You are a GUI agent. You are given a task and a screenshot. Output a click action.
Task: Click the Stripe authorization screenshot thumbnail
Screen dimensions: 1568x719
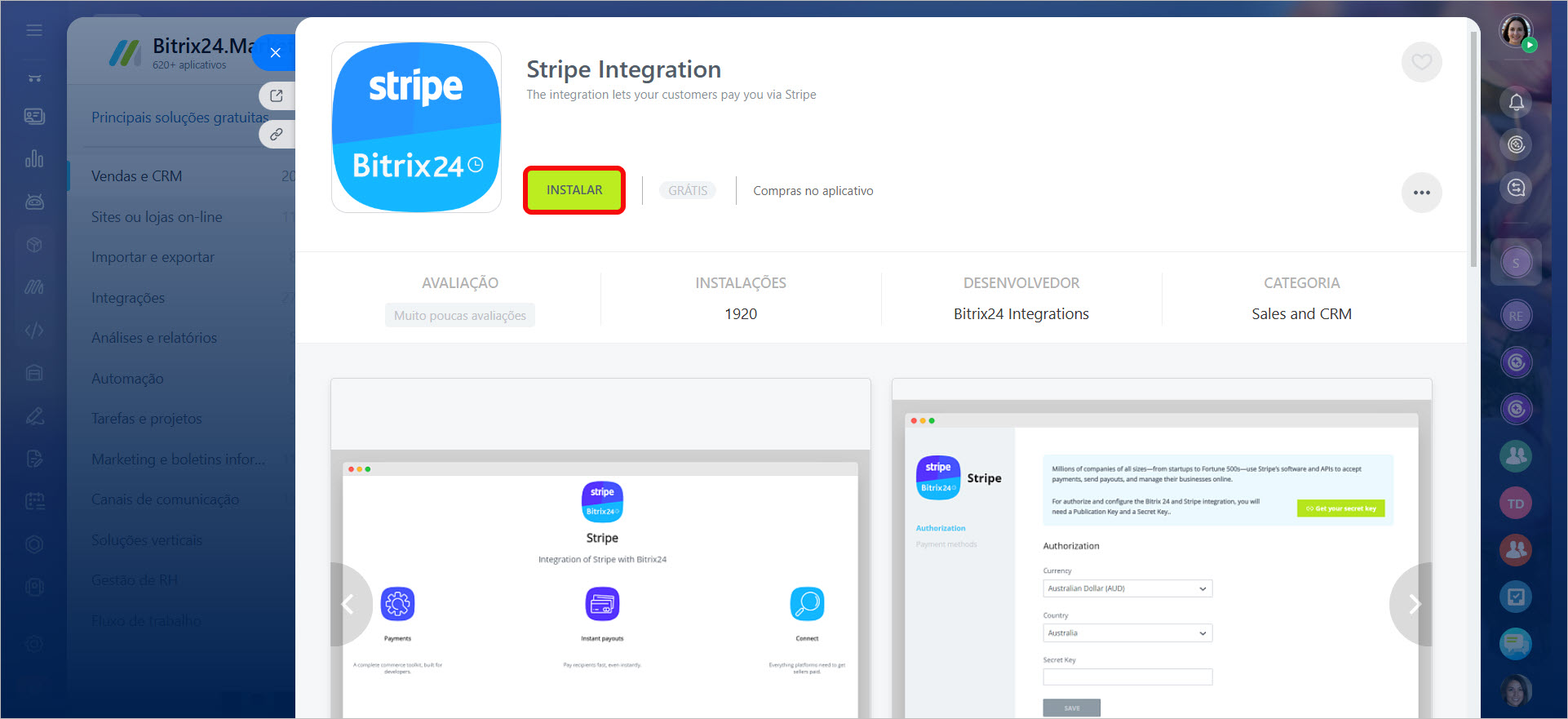tap(1161, 555)
